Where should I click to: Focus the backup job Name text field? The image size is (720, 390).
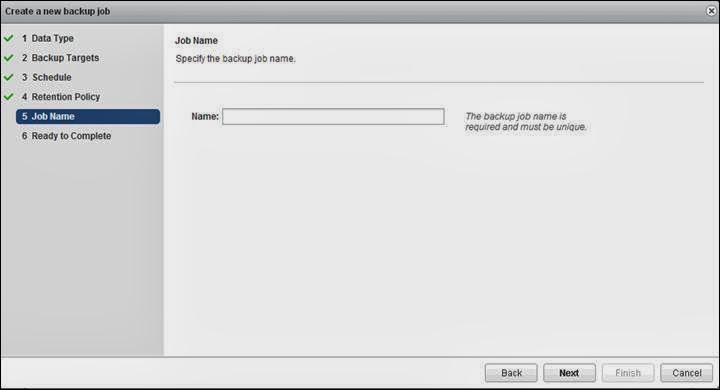click(333, 117)
